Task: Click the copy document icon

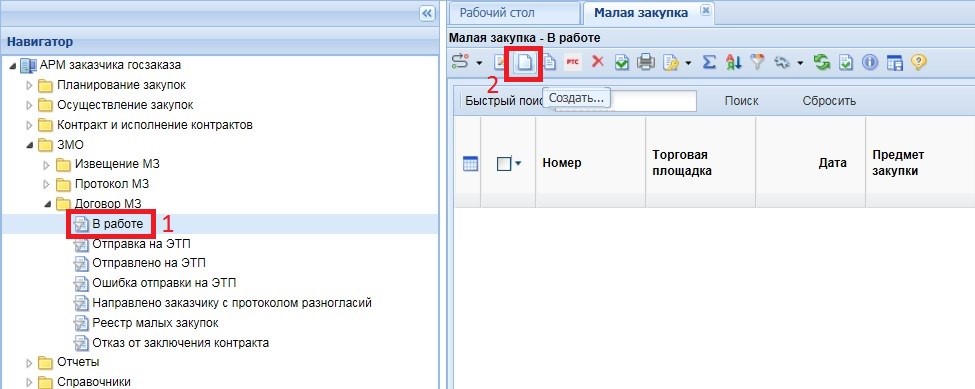Action: [549, 62]
